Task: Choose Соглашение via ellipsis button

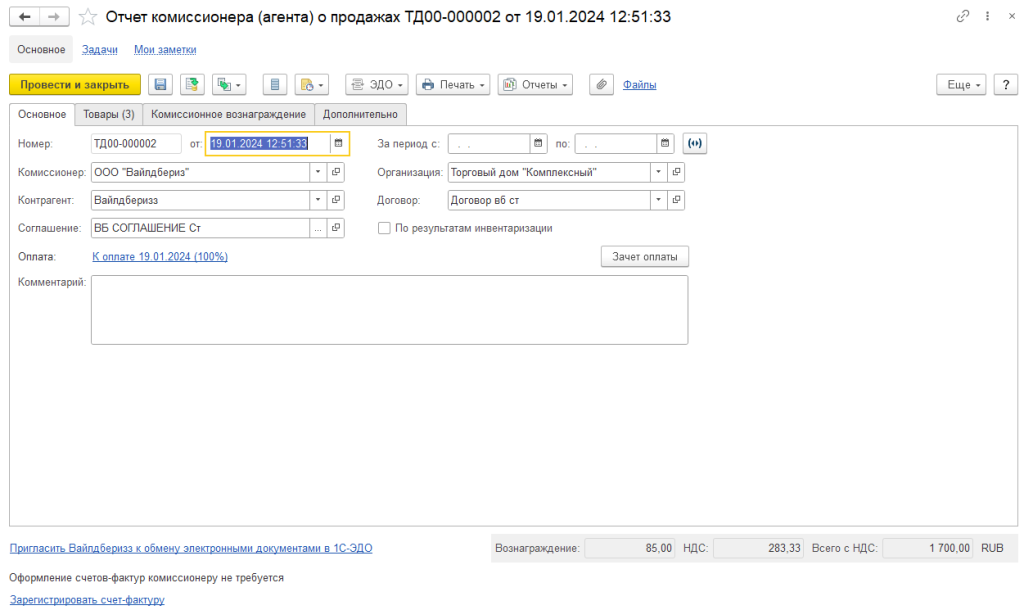Action: [x=318, y=228]
